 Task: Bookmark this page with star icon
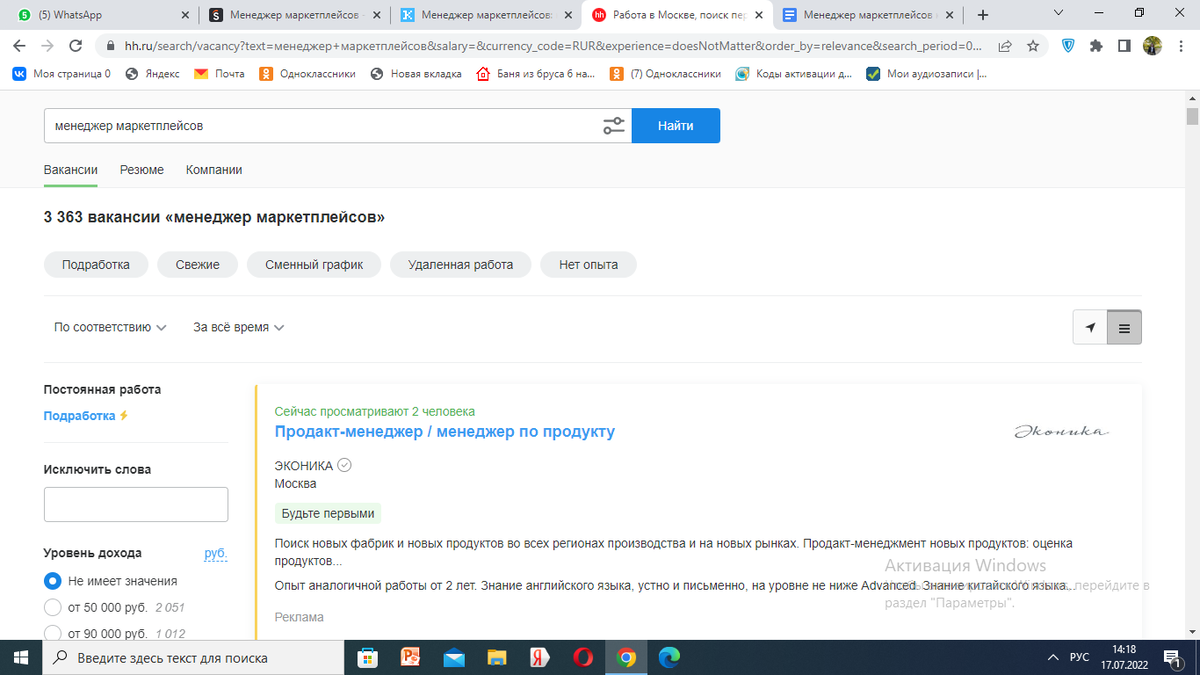click(x=1033, y=46)
